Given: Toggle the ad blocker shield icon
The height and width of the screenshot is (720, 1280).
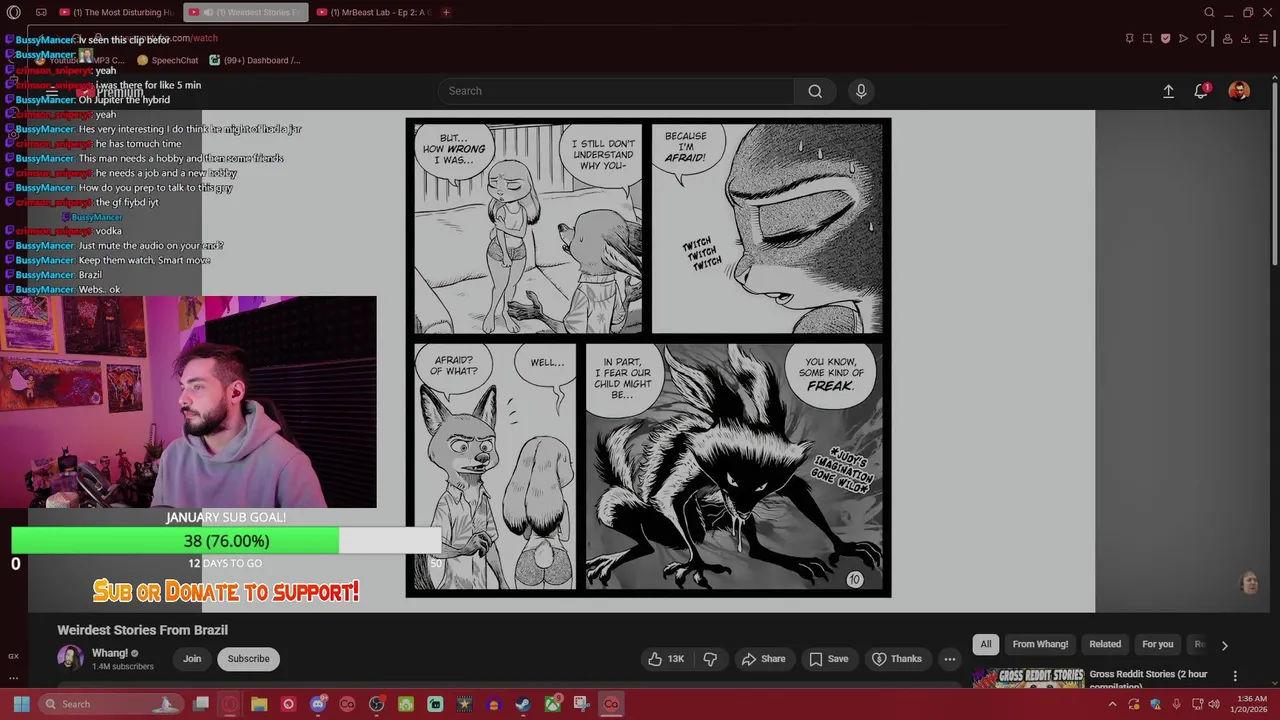Looking at the screenshot, I should coord(1165,38).
